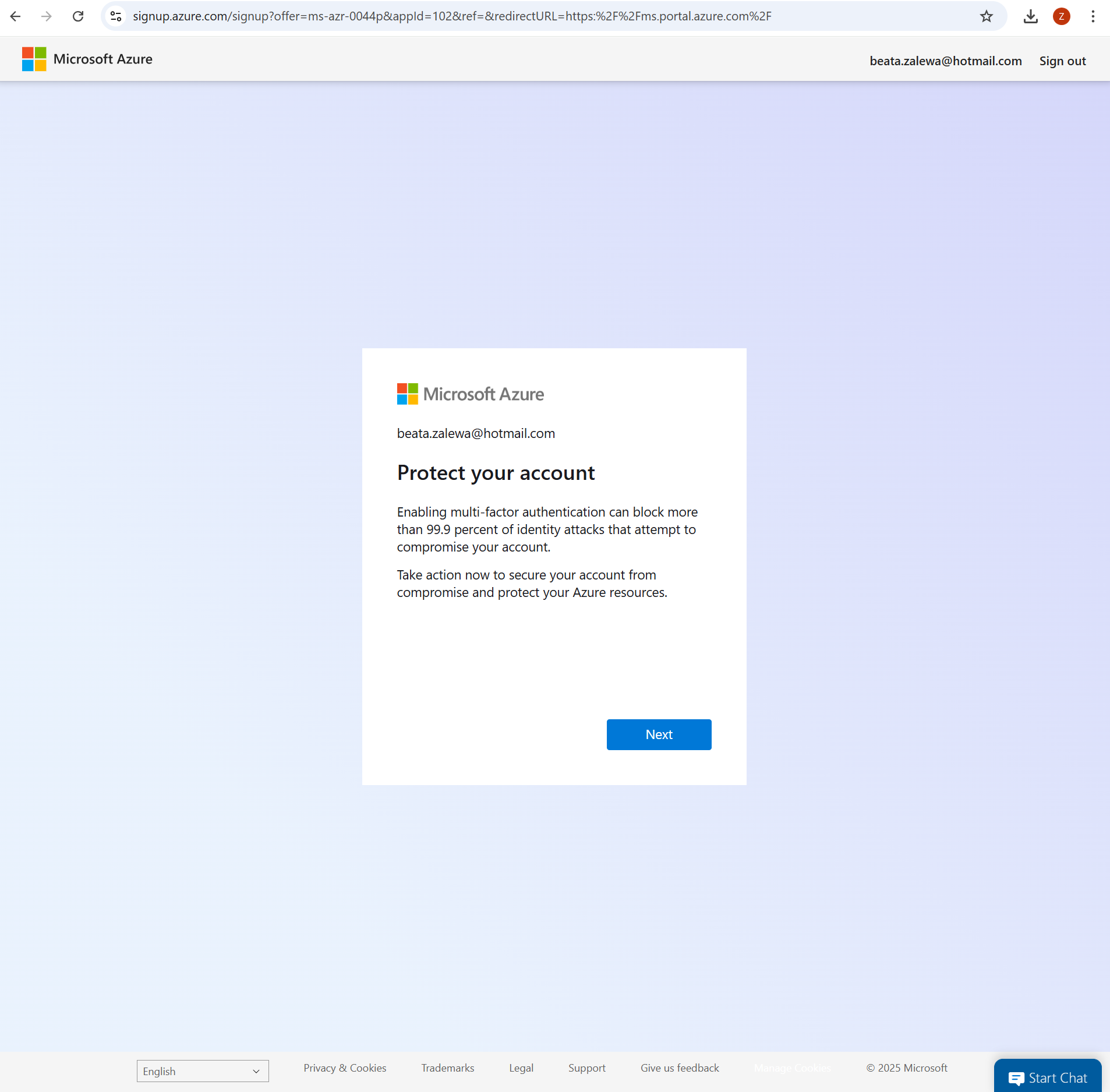
Task: Open the Chrome three-dot menu
Action: point(1093,16)
